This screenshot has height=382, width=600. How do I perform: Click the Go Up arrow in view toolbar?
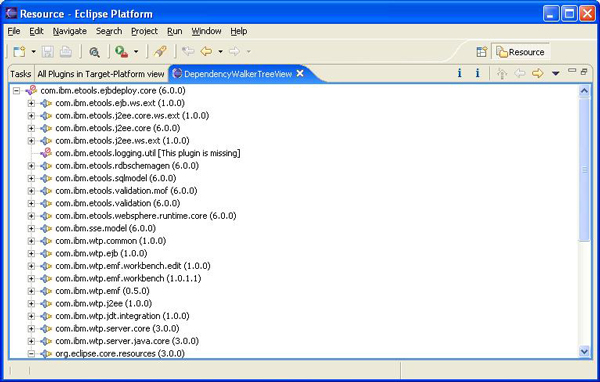502,73
